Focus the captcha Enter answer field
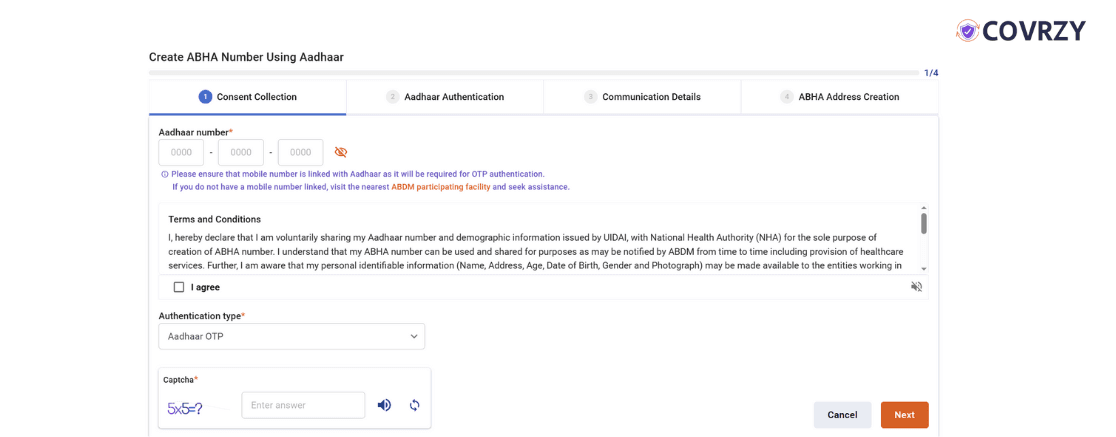Screen dimensions: 1116x437 (x=303, y=405)
